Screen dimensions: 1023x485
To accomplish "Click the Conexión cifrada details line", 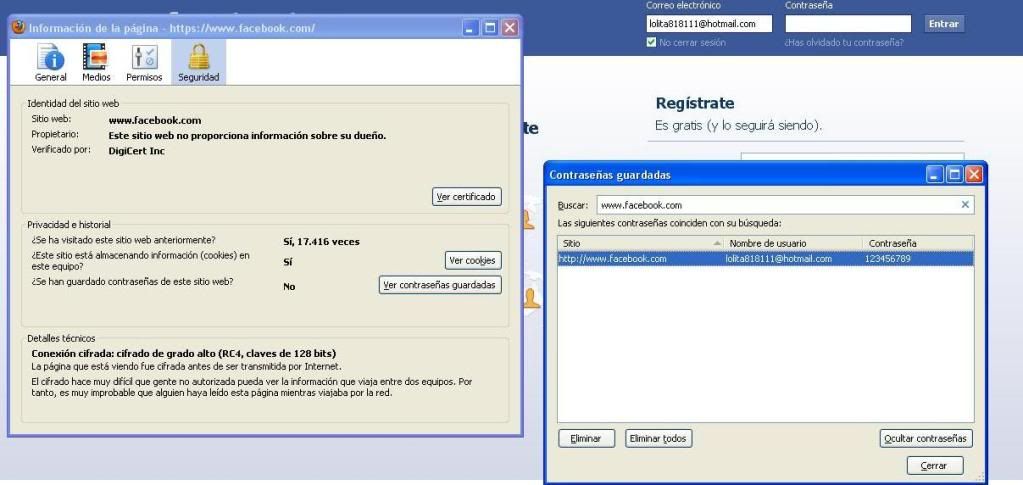I will tap(184, 353).
